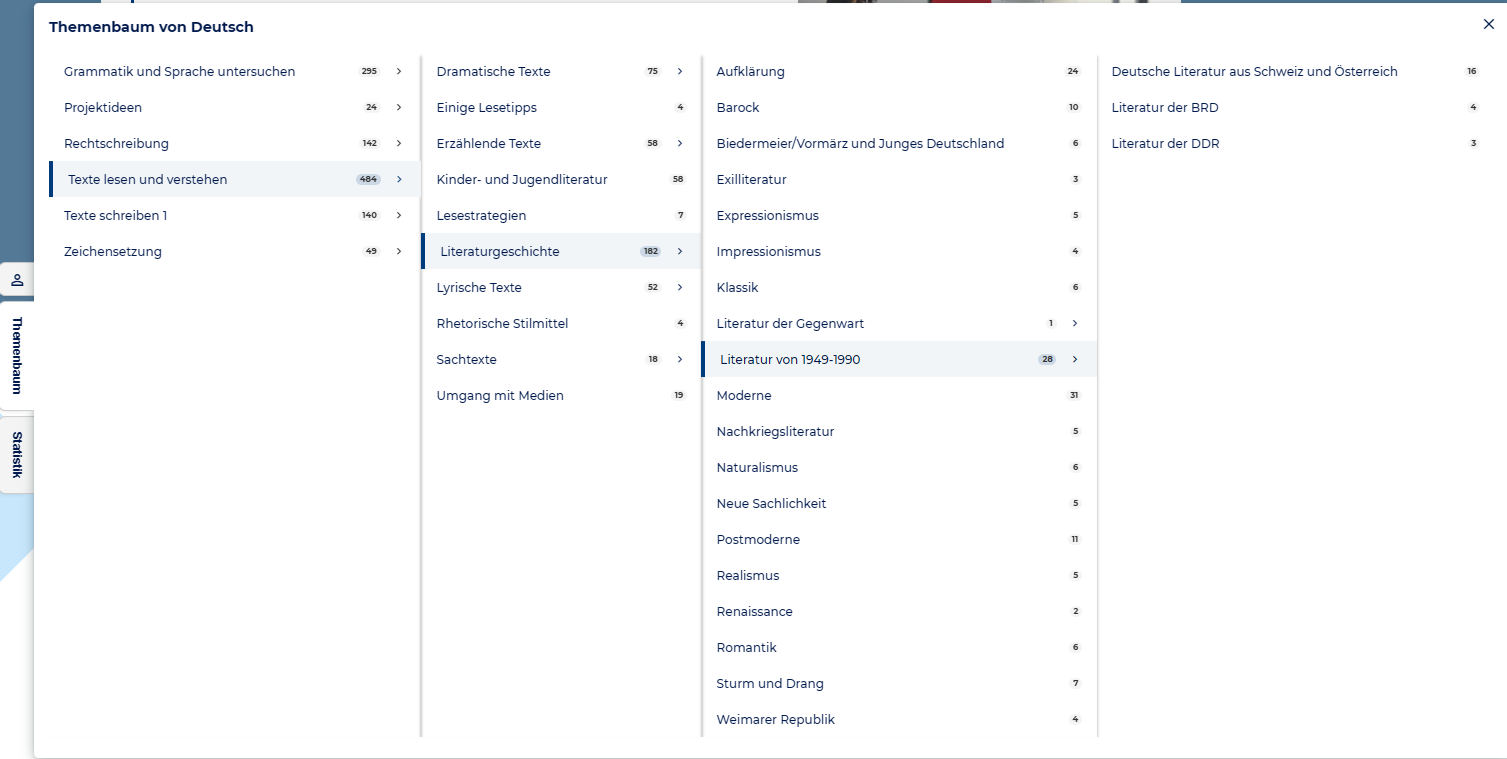Click the Texte schreiben 1 item
Screen dimensions: 1507x759
115,216
